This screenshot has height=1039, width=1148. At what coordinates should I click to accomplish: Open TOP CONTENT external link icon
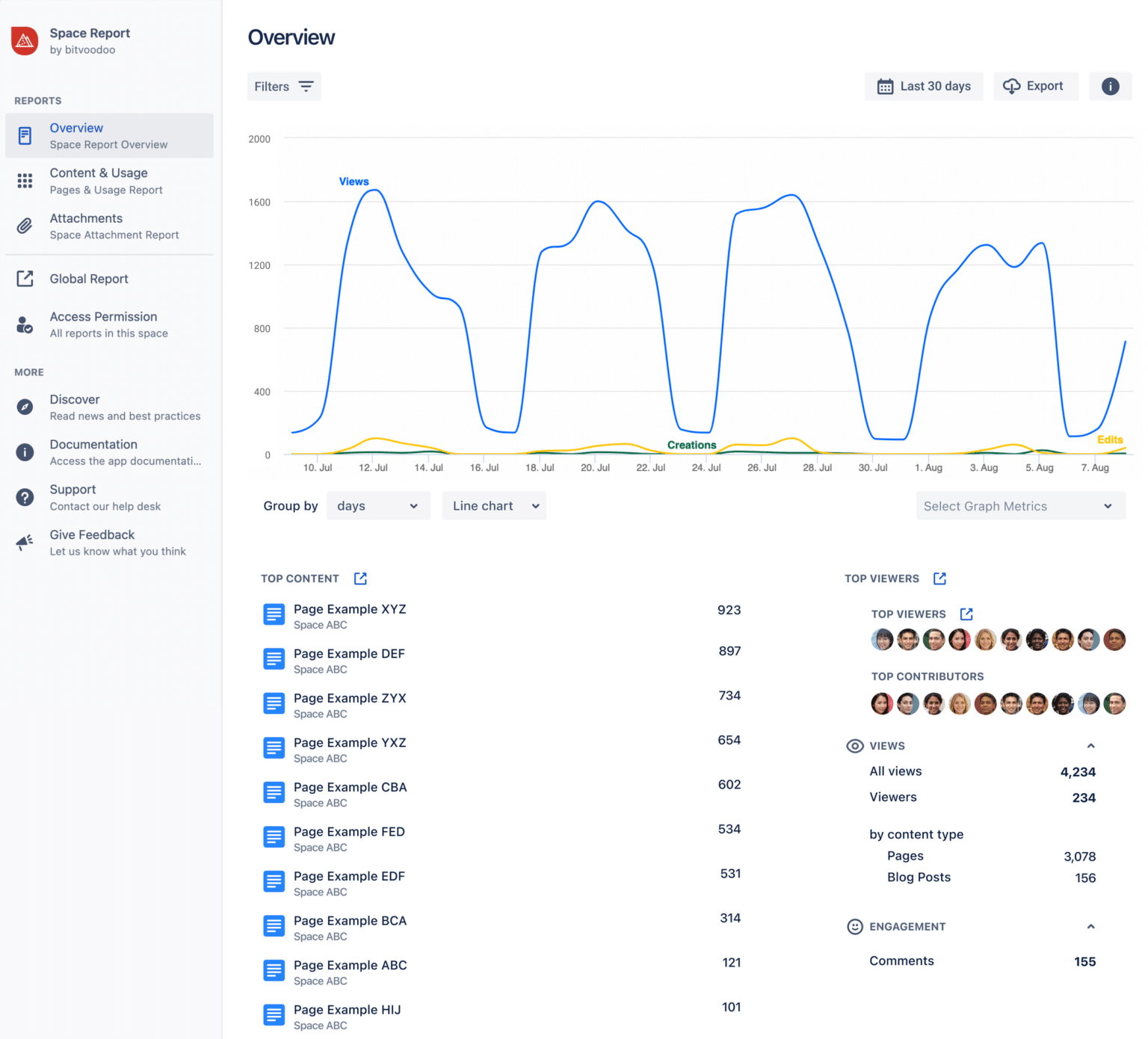click(360, 578)
